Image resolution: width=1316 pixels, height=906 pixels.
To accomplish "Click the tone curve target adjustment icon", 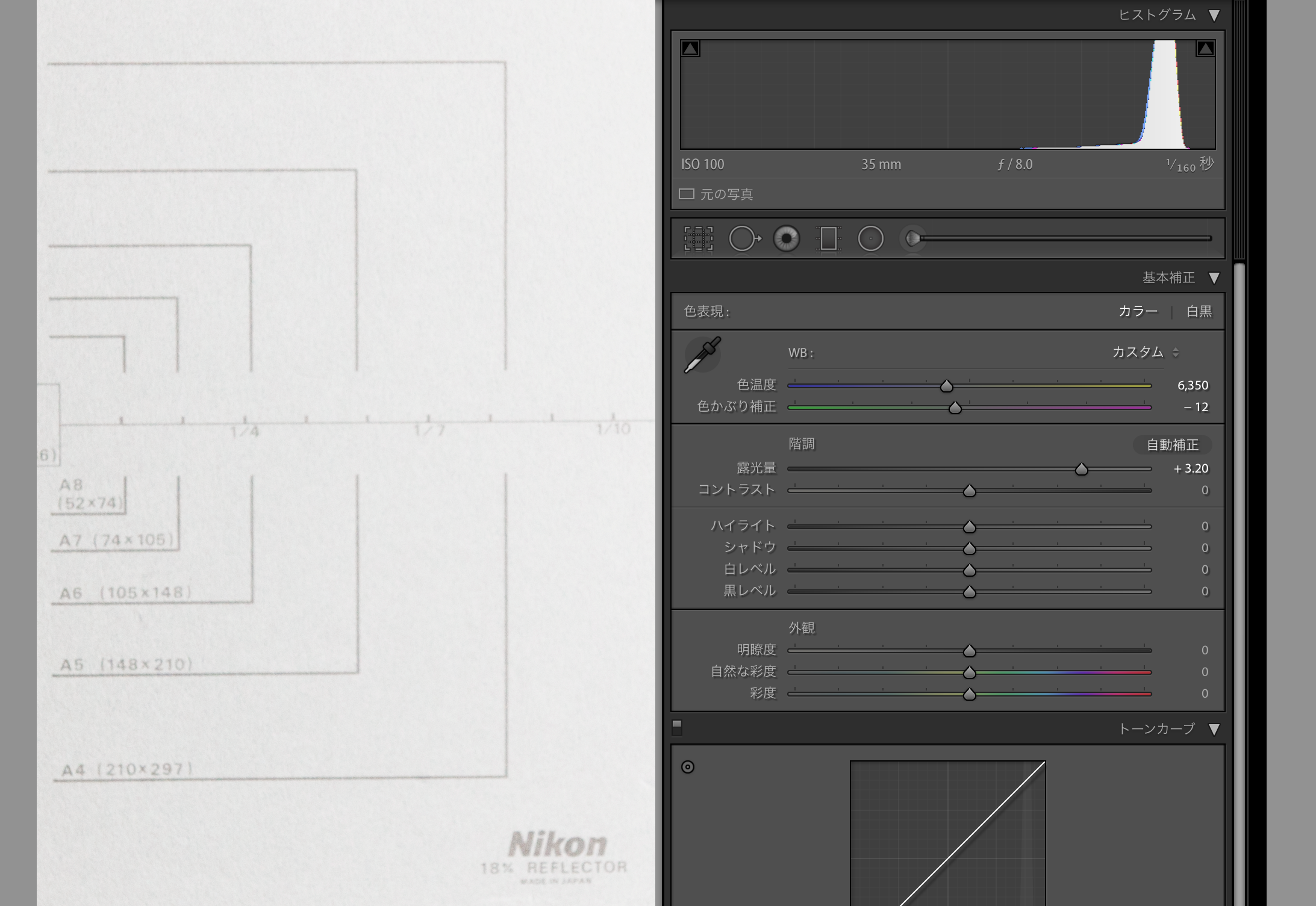I will coord(688,767).
